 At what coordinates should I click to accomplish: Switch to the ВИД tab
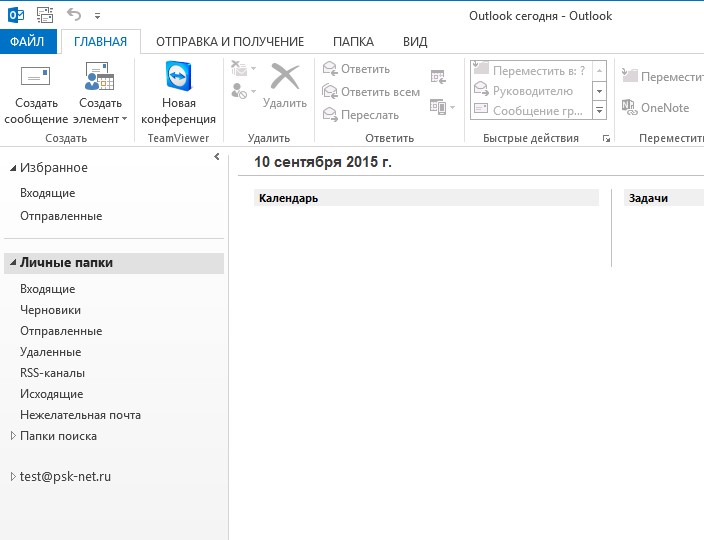(415, 42)
